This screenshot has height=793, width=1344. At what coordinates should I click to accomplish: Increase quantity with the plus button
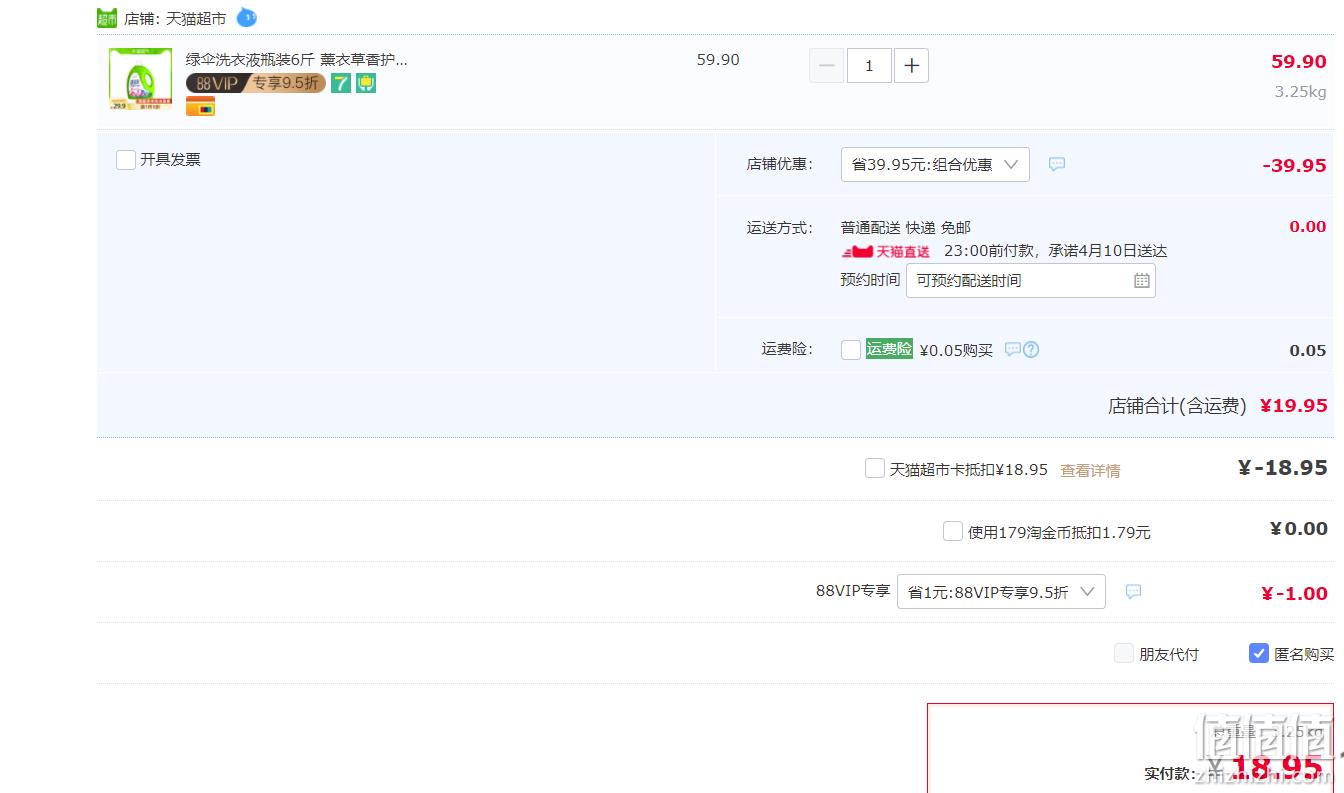click(911, 66)
